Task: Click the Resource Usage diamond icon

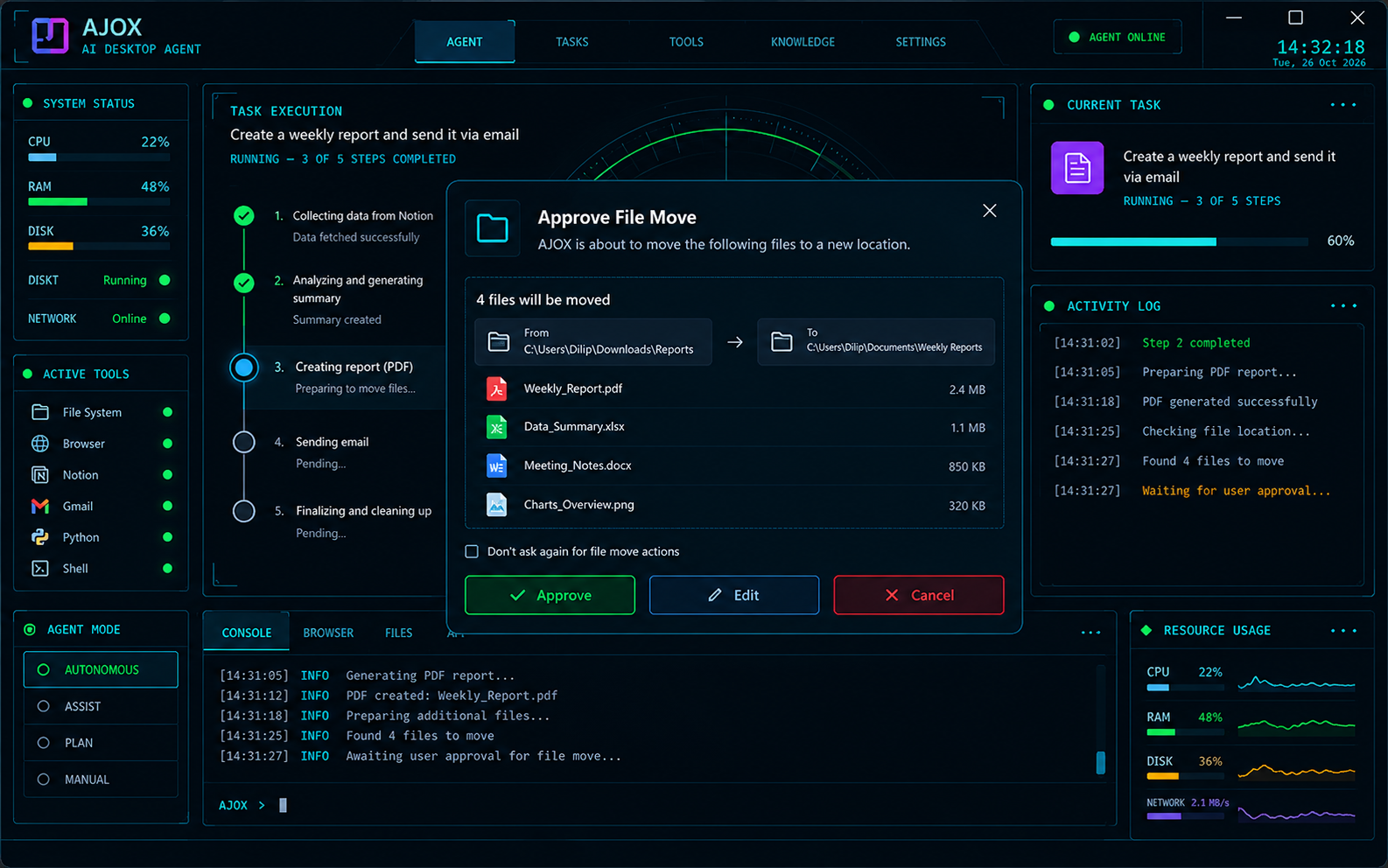Action: click(x=1146, y=631)
